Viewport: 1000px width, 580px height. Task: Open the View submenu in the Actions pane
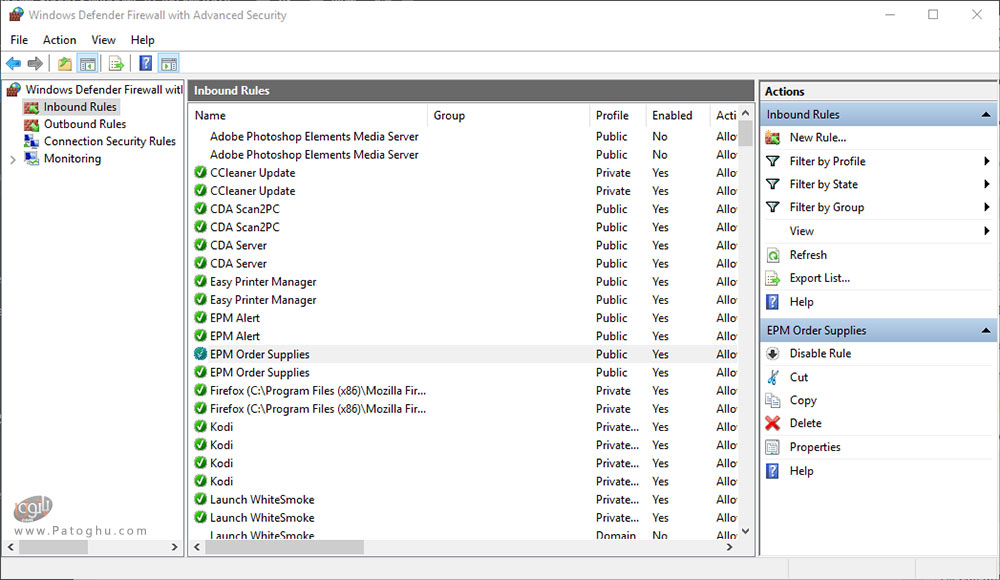pos(879,231)
